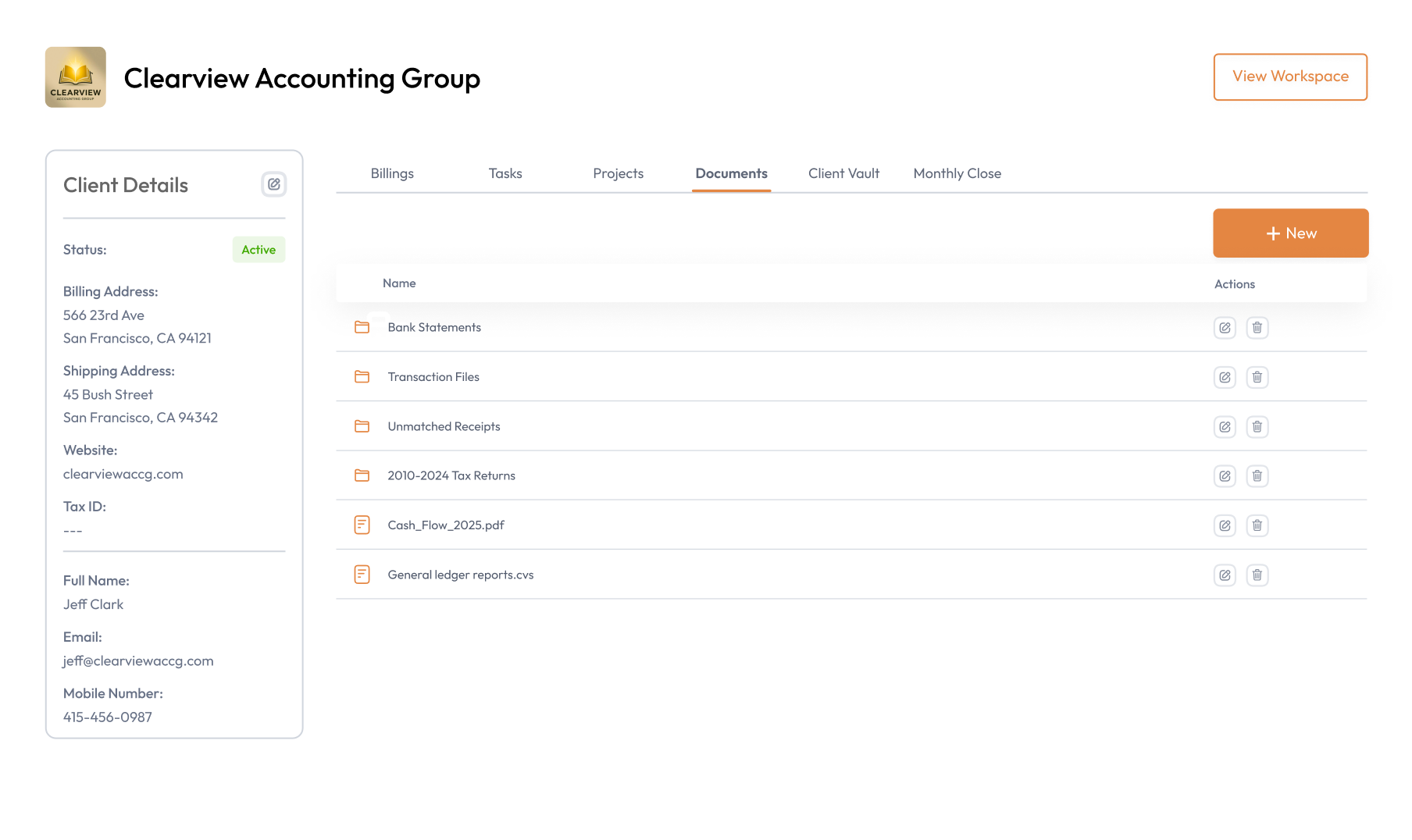Image resolution: width=1412 pixels, height=840 pixels.
Task: Switch to the Billings tab
Action: [x=392, y=173]
